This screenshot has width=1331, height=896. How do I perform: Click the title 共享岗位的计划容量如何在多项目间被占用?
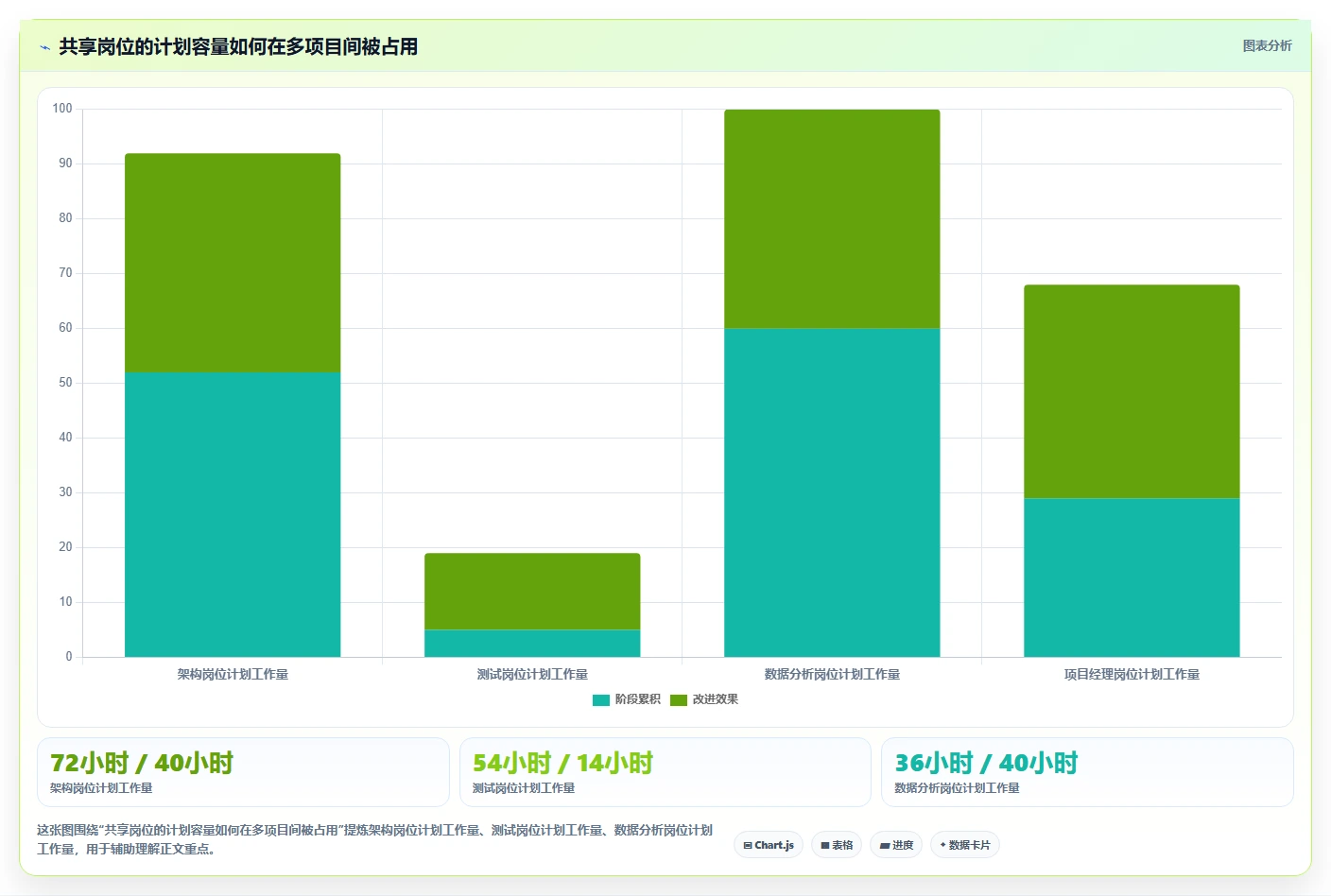(238, 46)
